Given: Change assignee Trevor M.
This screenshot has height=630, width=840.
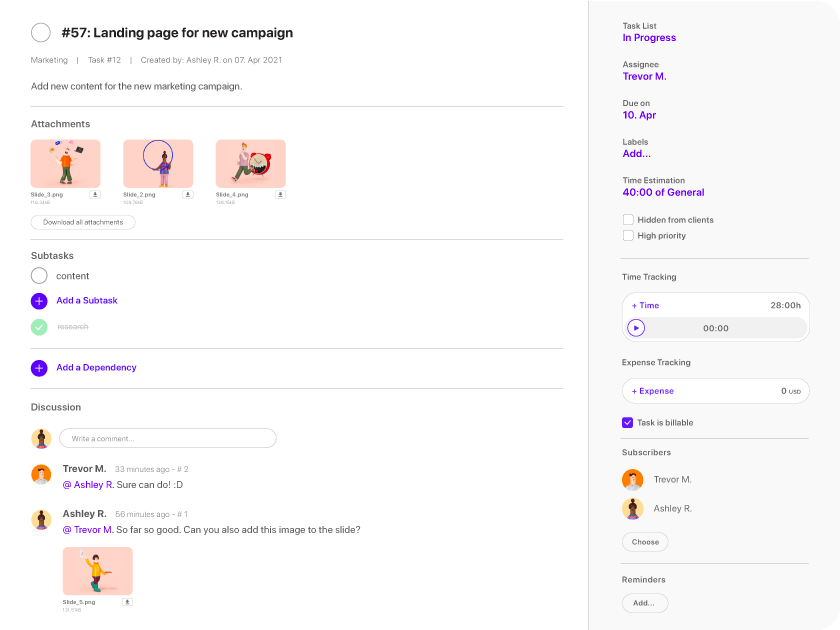Looking at the screenshot, I should tap(644, 76).
